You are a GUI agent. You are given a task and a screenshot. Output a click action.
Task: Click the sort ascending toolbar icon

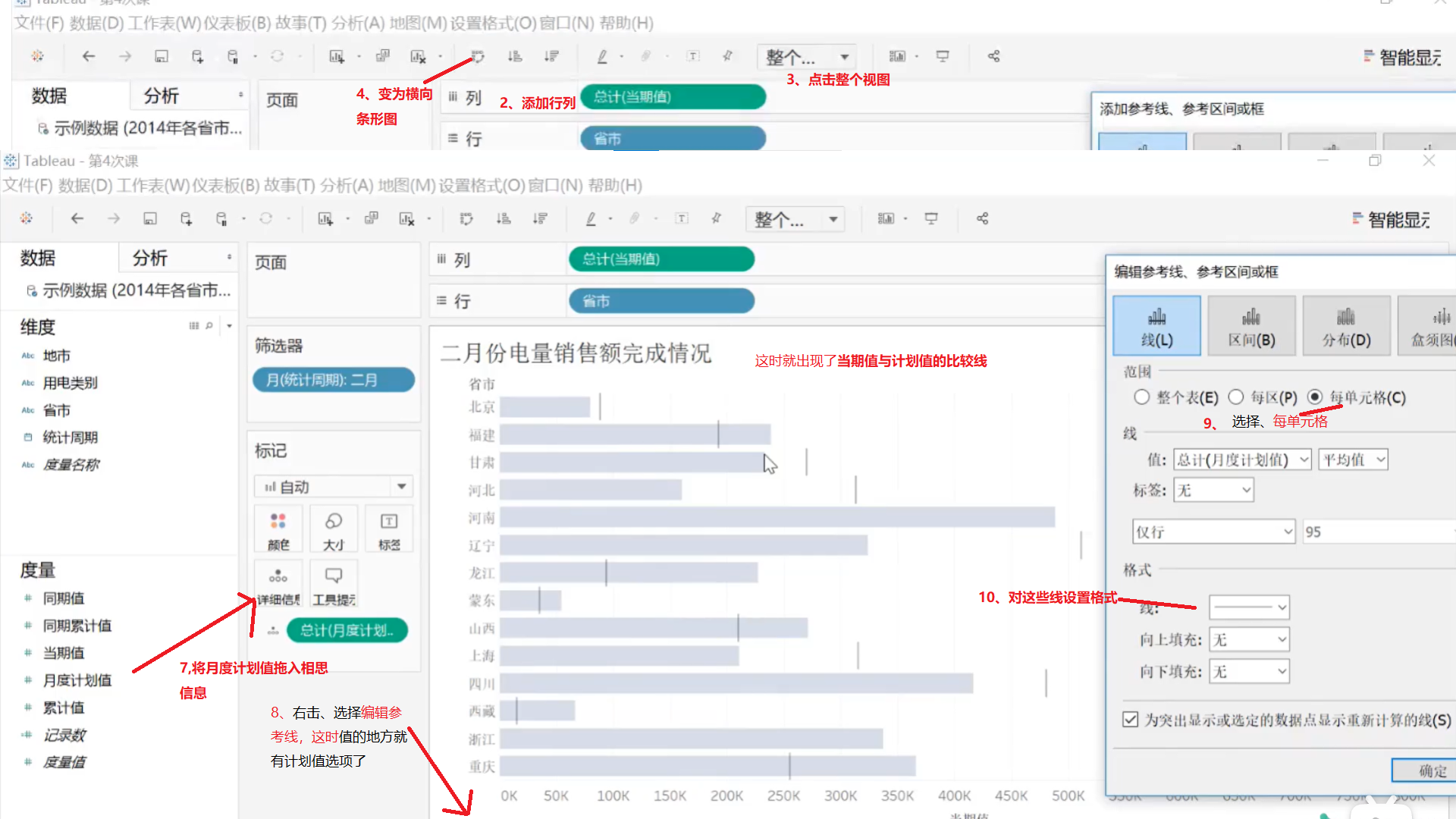pos(504,218)
